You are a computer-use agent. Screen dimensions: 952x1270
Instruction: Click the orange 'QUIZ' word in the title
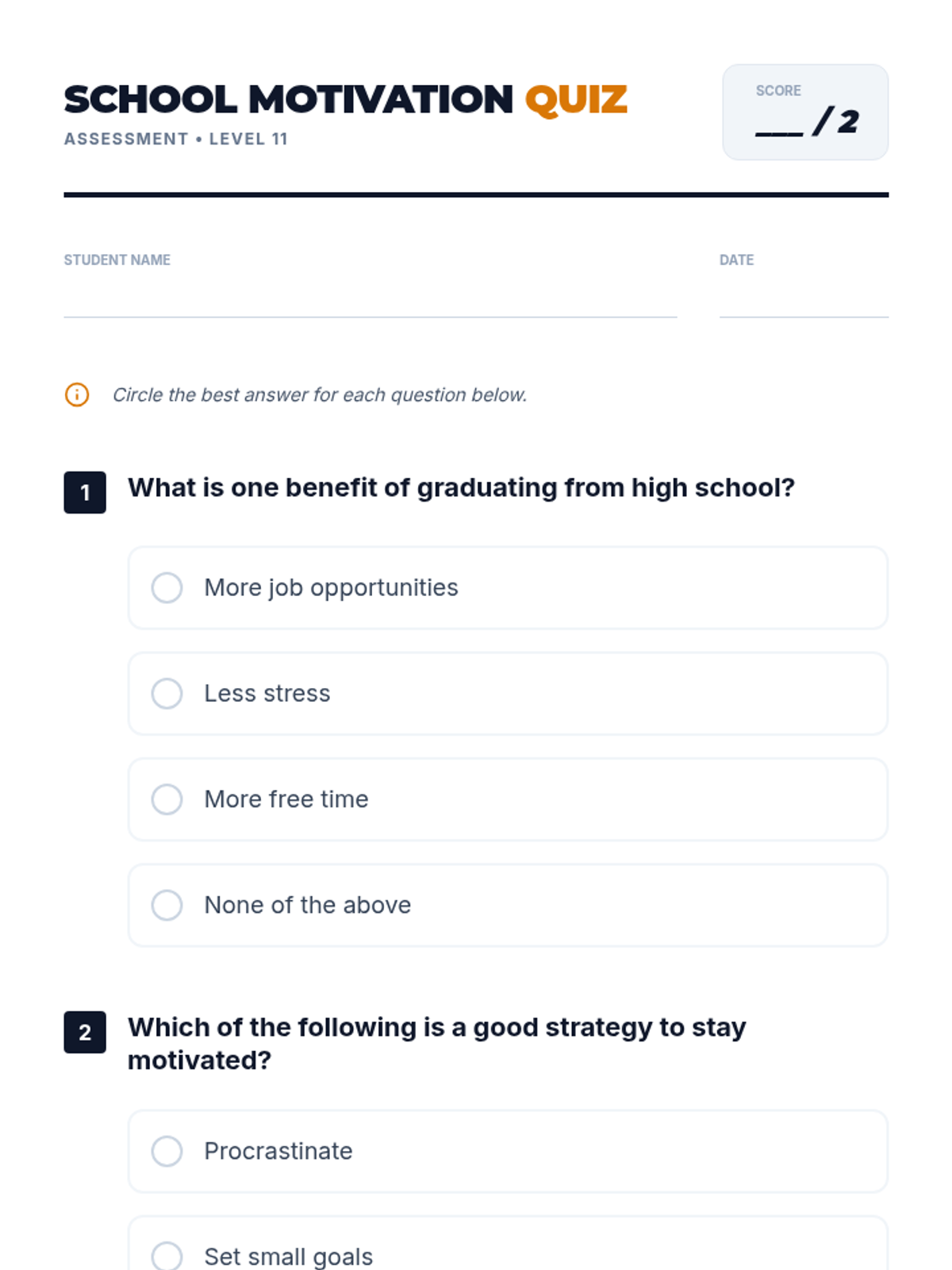(576, 101)
